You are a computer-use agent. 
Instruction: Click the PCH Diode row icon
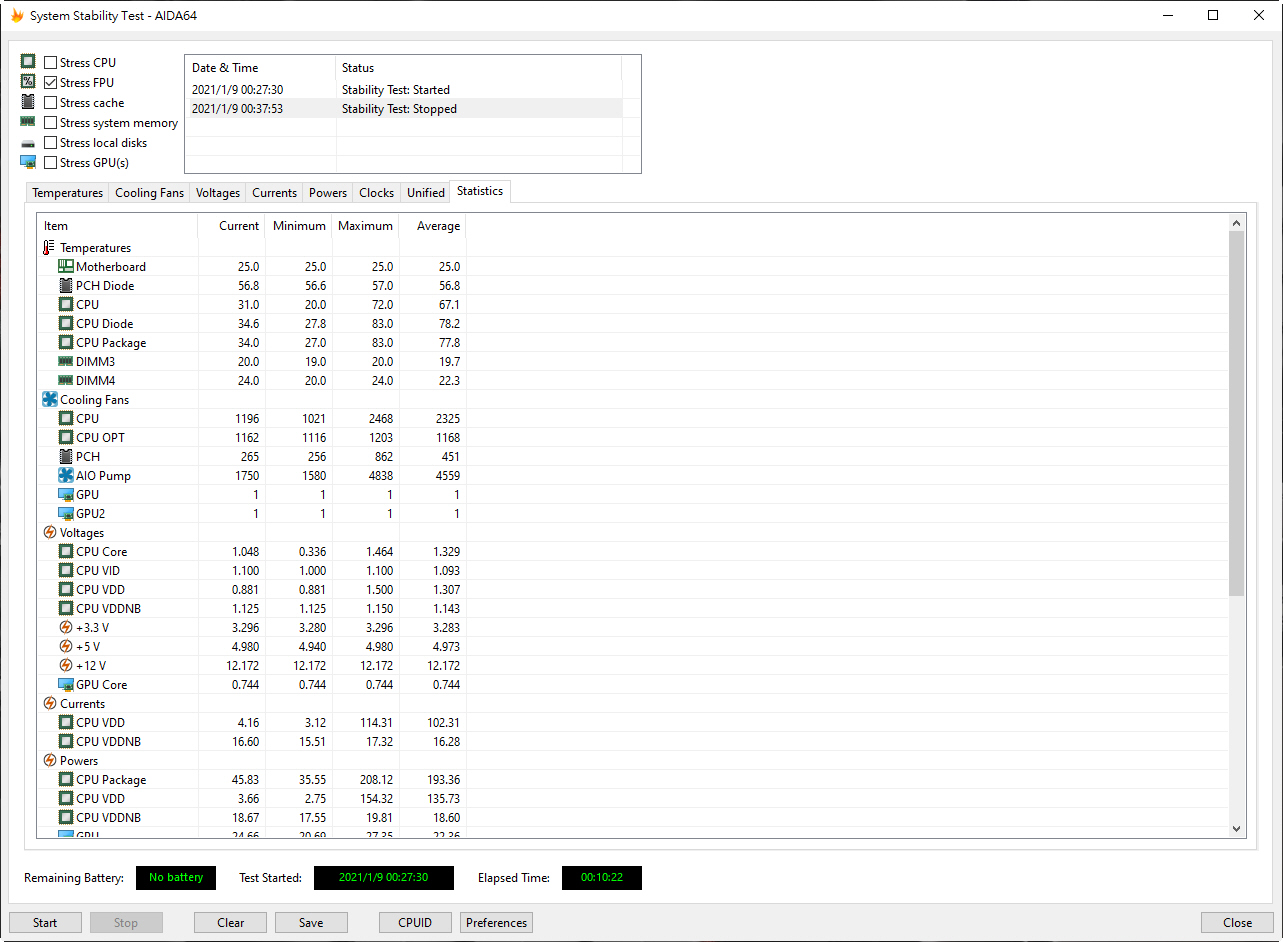pyautogui.click(x=66, y=285)
